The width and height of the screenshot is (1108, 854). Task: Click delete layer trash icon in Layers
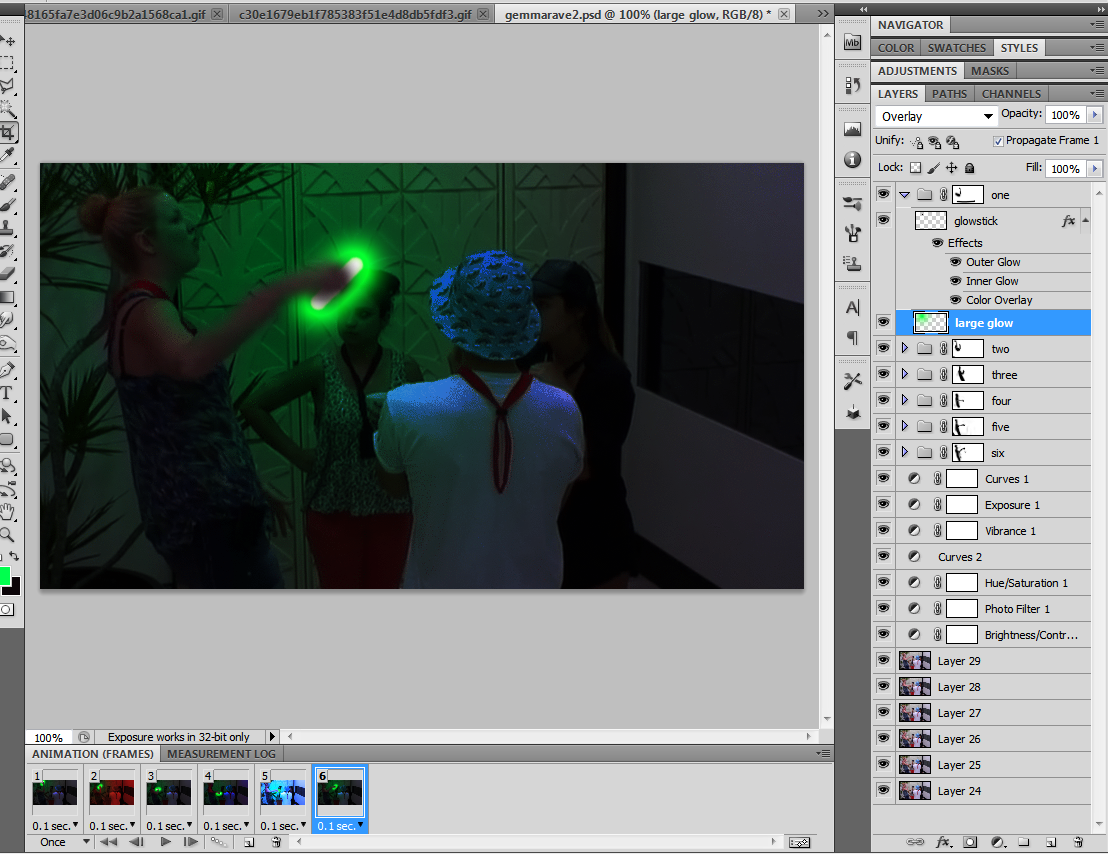pyautogui.click(x=1078, y=842)
